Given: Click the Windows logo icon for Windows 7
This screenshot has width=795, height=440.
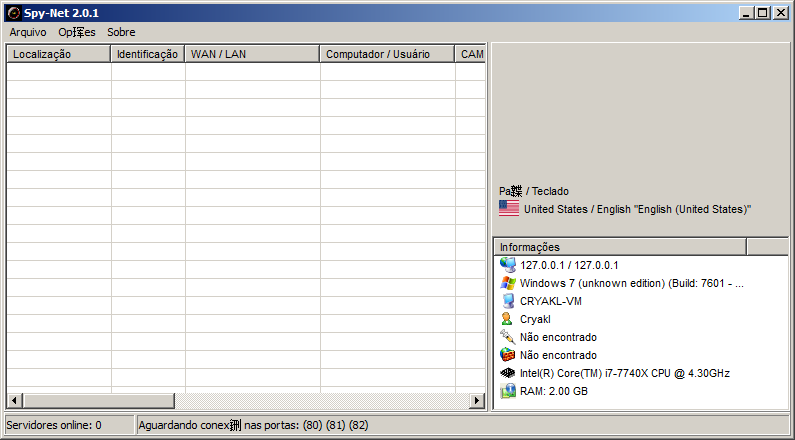Looking at the screenshot, I should [508, 283].
